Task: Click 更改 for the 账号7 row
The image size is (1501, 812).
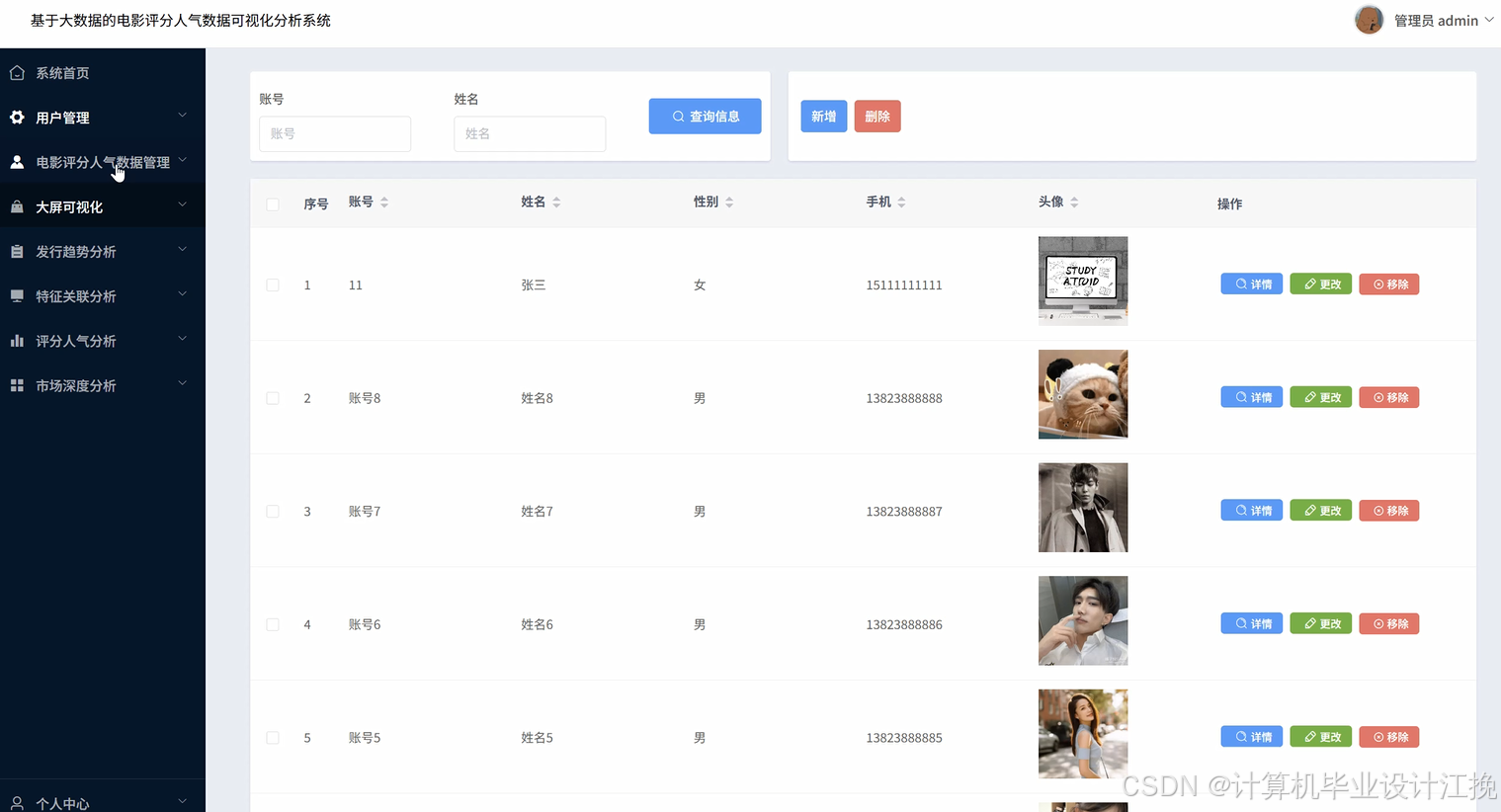Action: (x=1321, y=511)
